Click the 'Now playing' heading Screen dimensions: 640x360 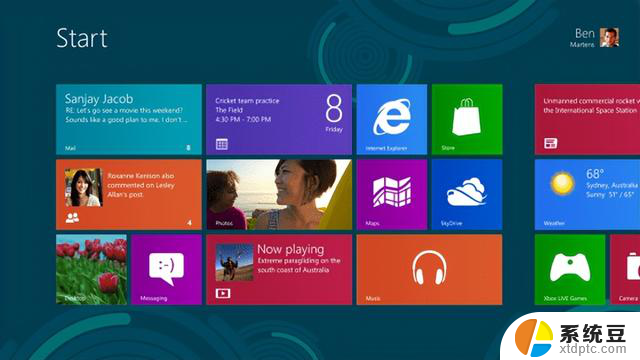point(291,249)
